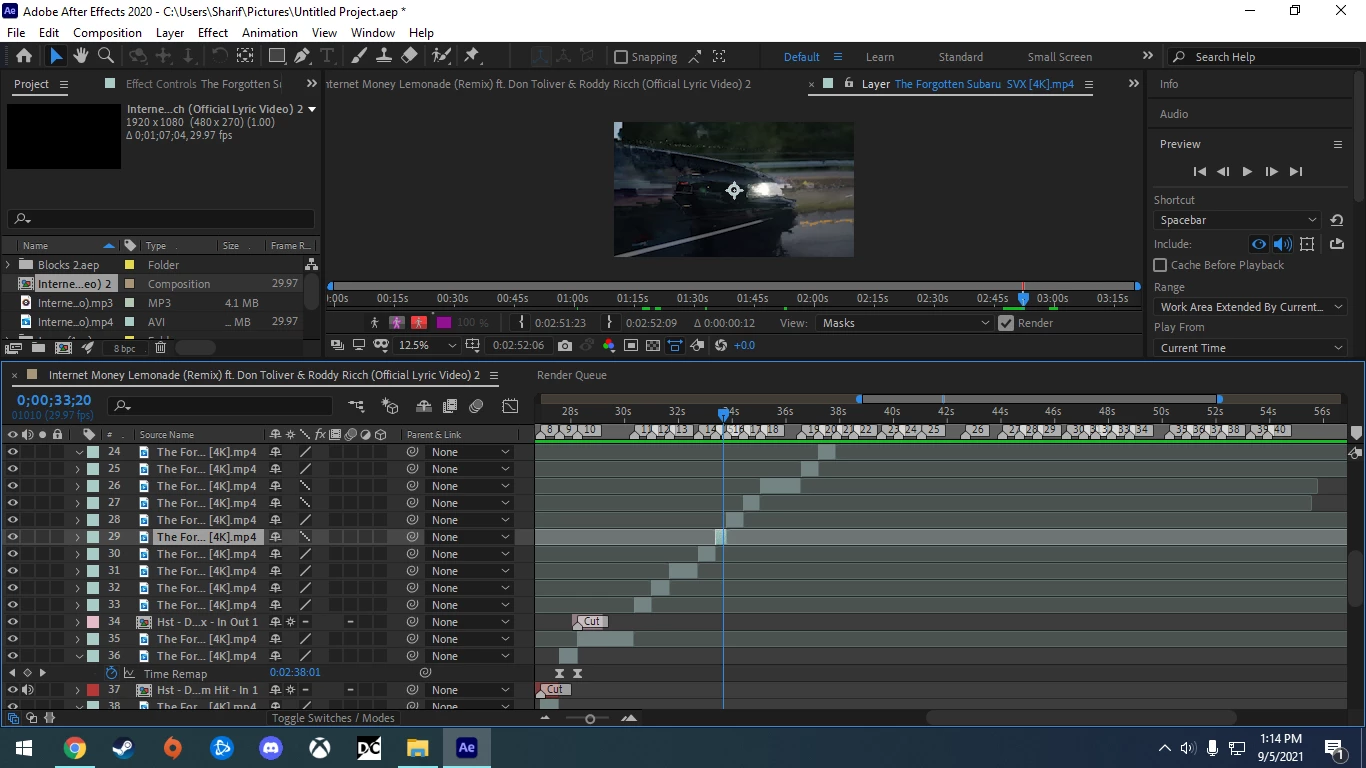
Task: Open the Animation menu
Action: coord(270,33)
